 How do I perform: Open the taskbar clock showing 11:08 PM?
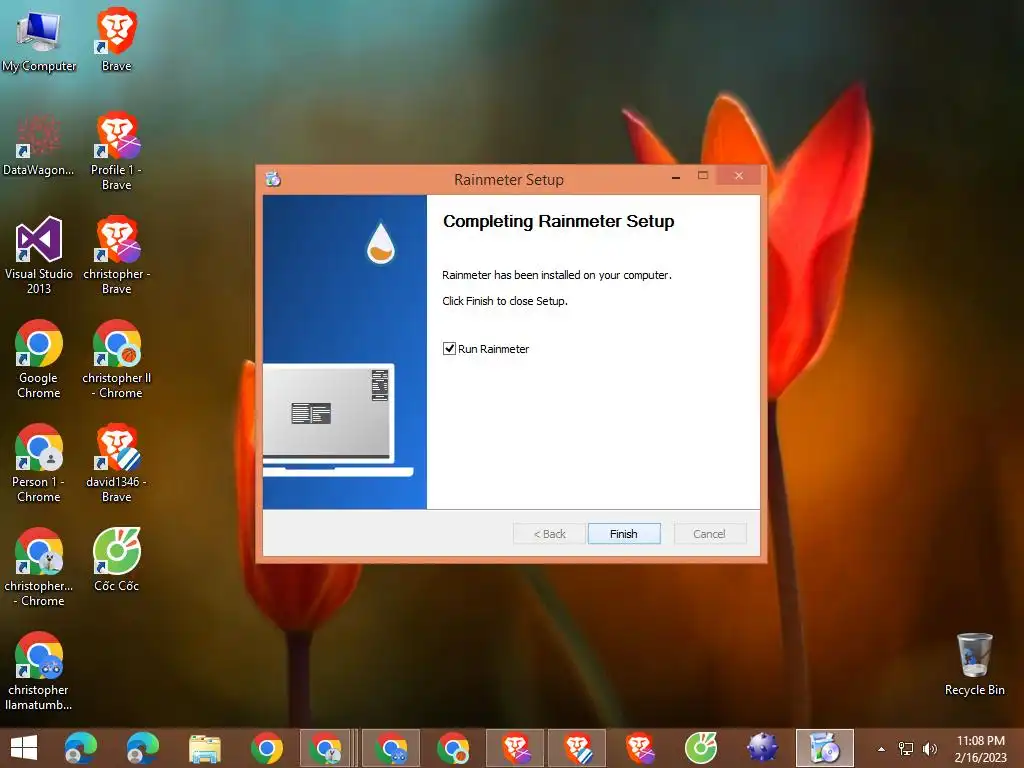tap(981, 749)
